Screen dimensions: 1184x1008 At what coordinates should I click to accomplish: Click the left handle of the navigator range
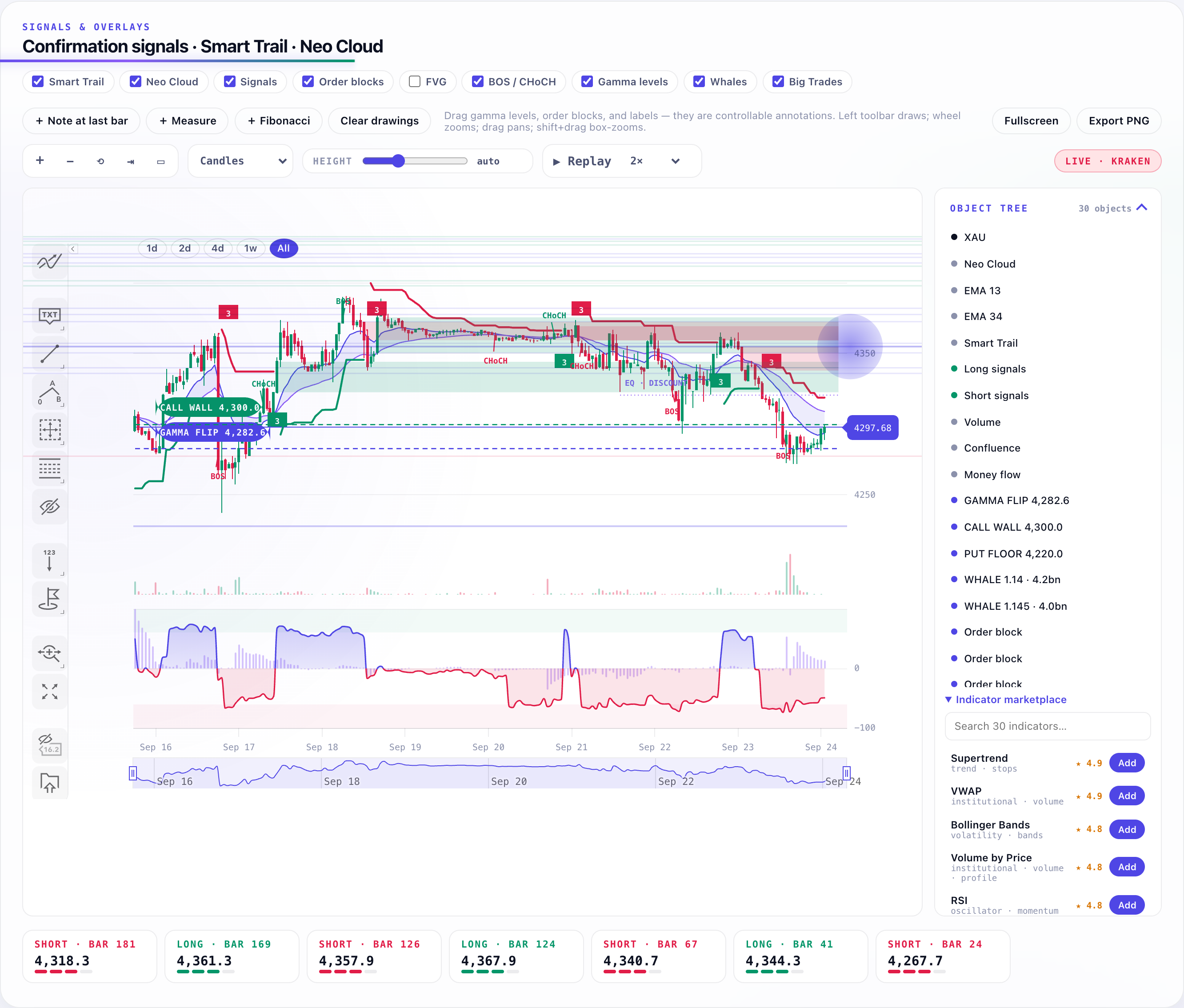133,773
